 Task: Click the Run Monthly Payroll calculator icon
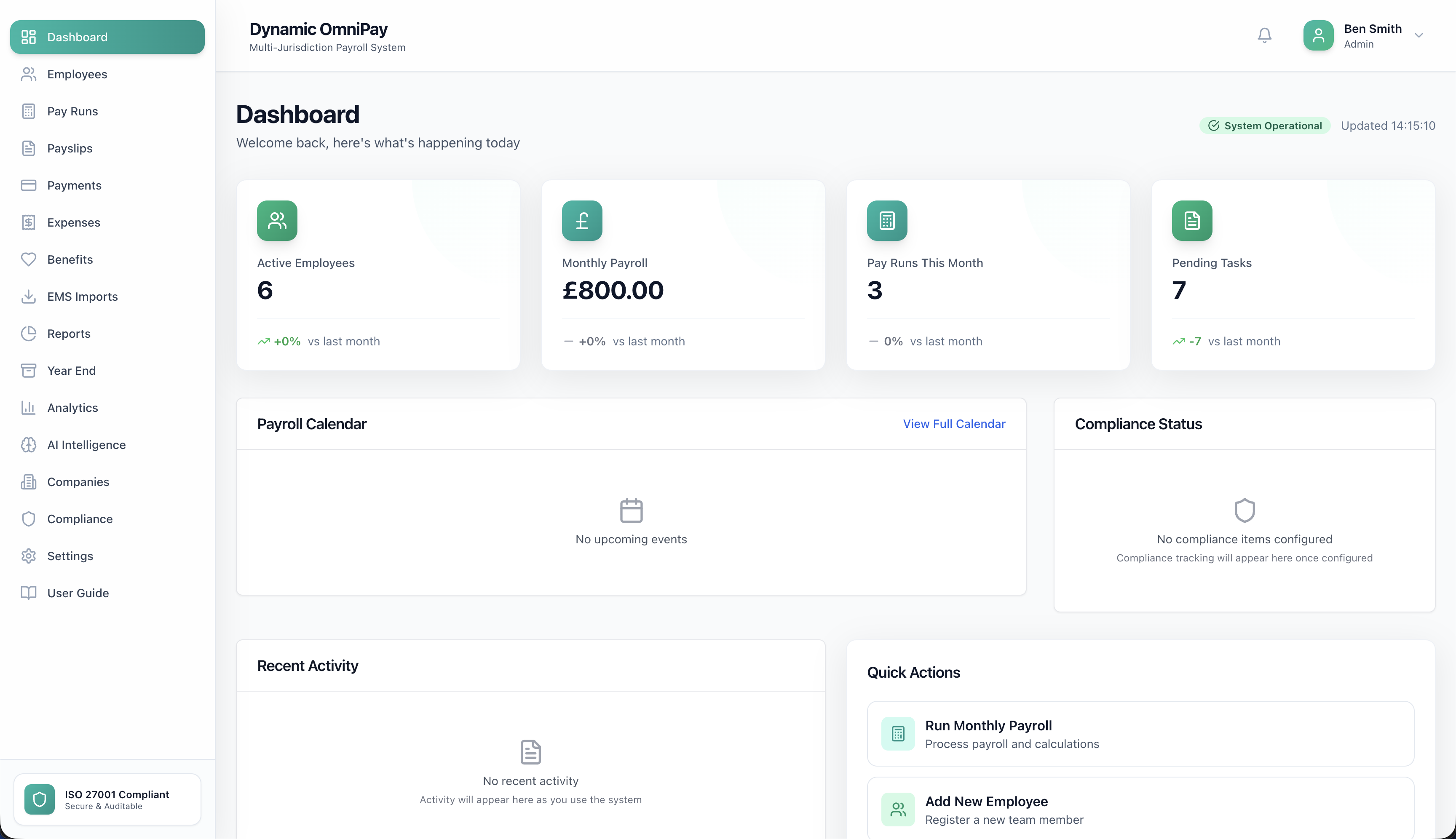(x=898, y=734)
